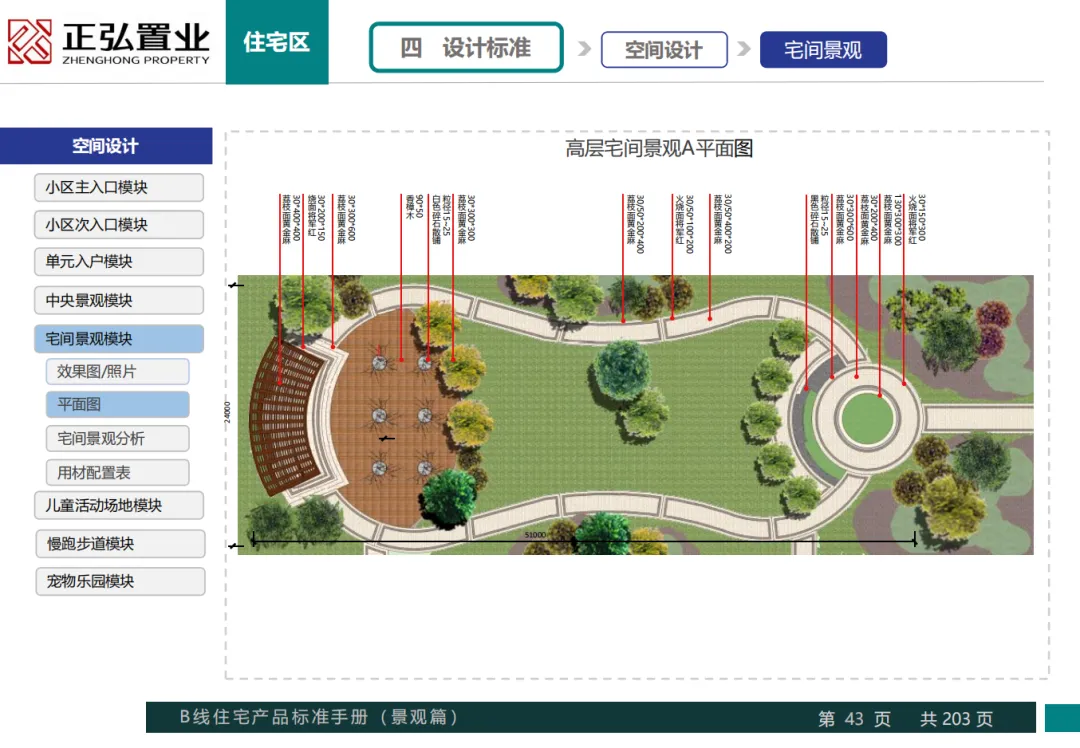
Task: Click the 高层宅间景观A平面图 title
Action: [659, 148]
